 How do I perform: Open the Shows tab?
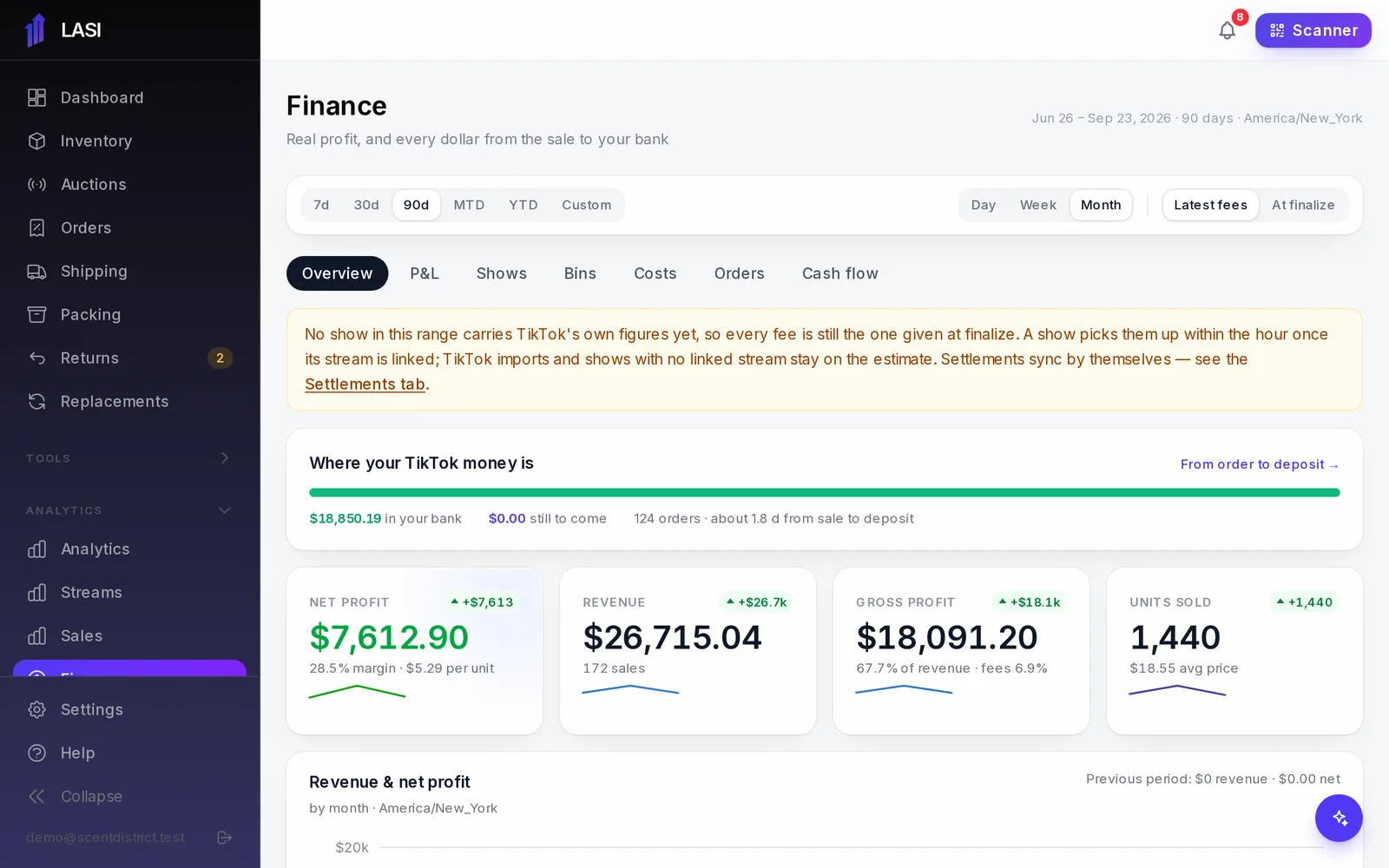pos(502,273)
